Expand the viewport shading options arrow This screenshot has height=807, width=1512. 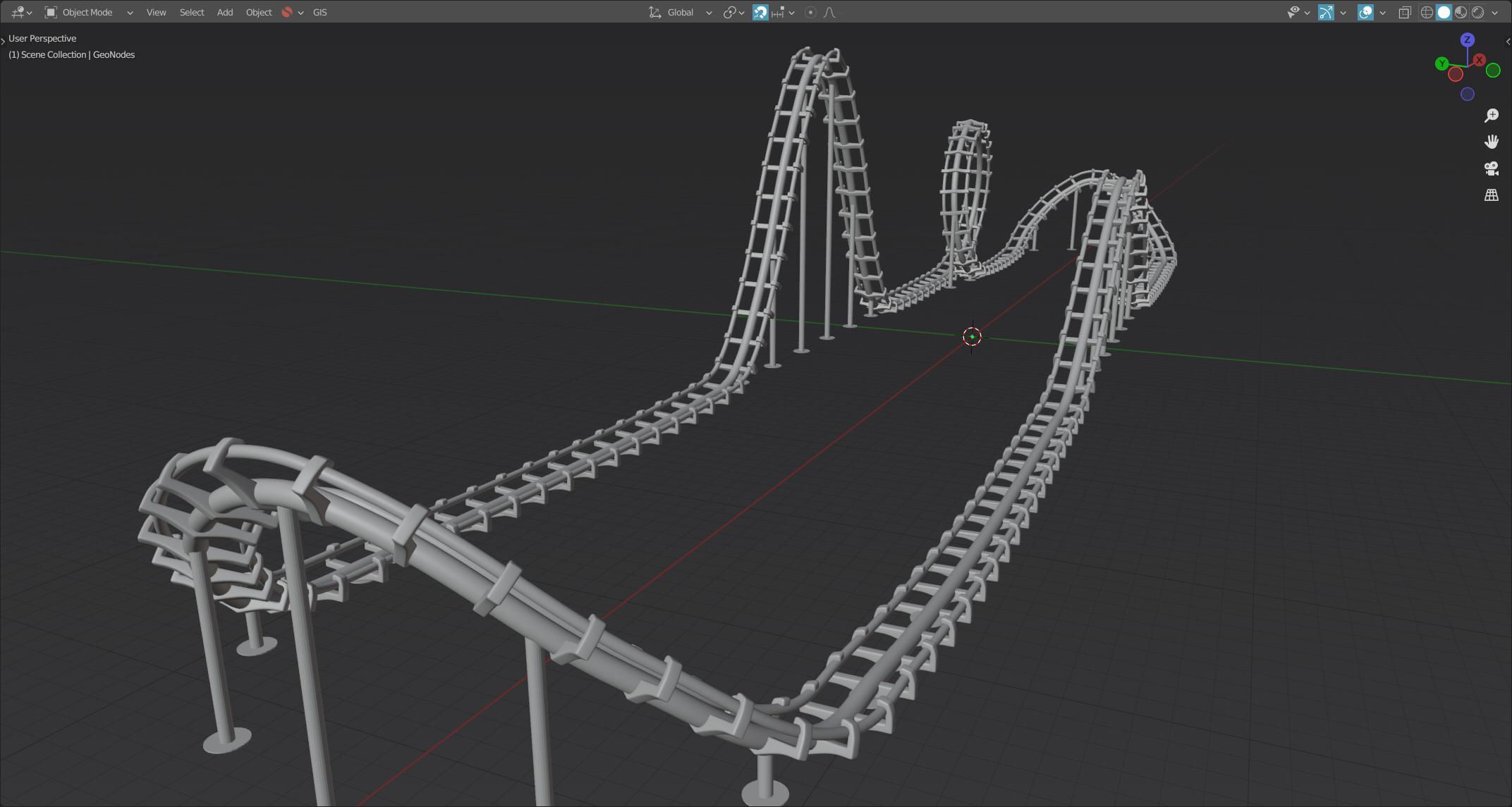(1494, 13)
